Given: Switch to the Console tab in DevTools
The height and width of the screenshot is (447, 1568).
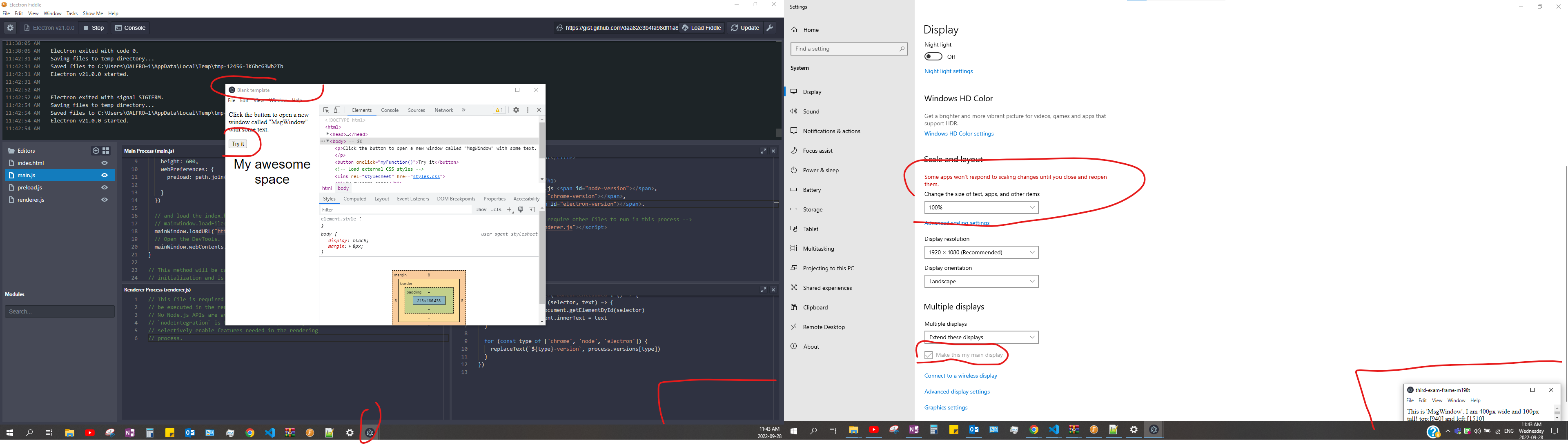Looking at the screenshot, I should (x=390, y=110).
